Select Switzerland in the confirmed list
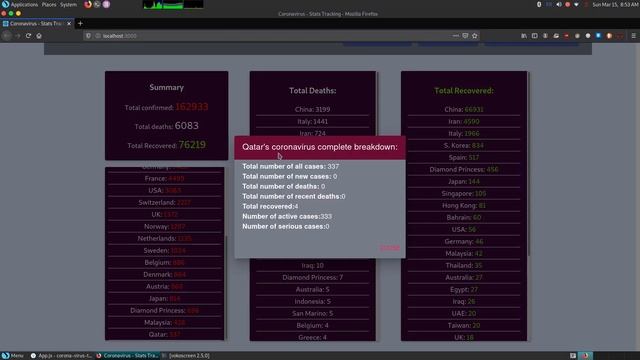Viewport: 640px width, 360px height. tap(164, 202)
